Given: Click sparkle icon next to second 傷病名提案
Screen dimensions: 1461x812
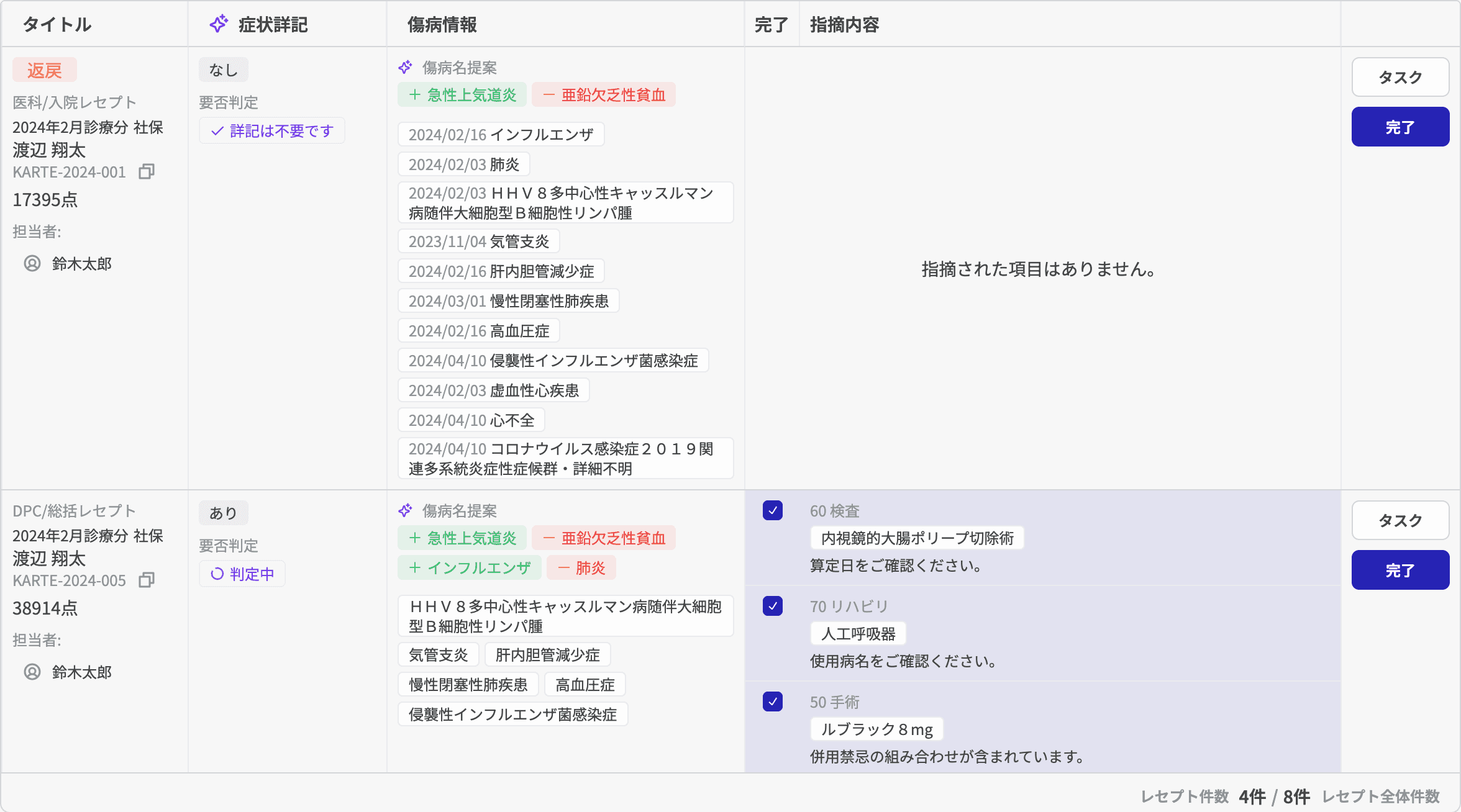Looking at the screenshot, I should pyautogui.click(x=405, y=510).
